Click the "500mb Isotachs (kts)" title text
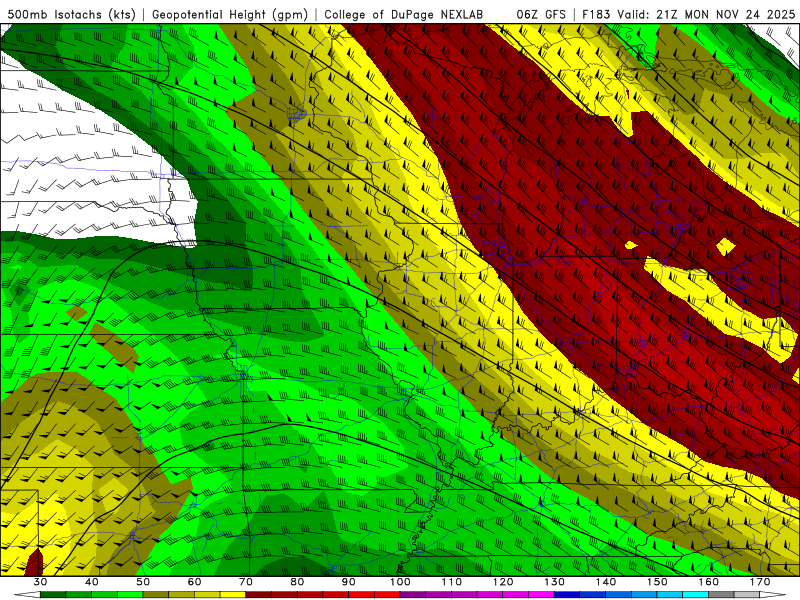 (72, 14)
